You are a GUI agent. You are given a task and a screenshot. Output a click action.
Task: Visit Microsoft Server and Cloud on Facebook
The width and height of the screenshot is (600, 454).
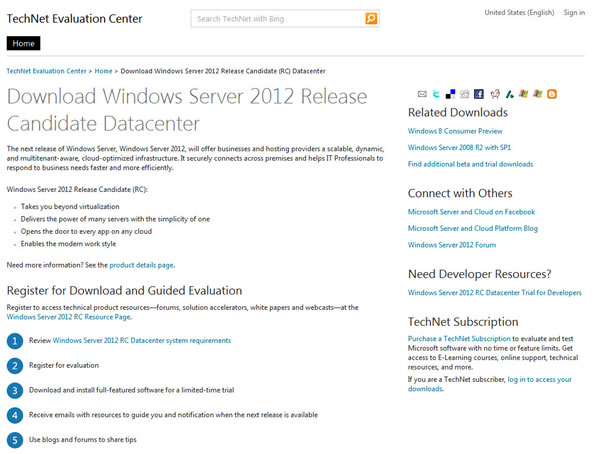[471, 212]
